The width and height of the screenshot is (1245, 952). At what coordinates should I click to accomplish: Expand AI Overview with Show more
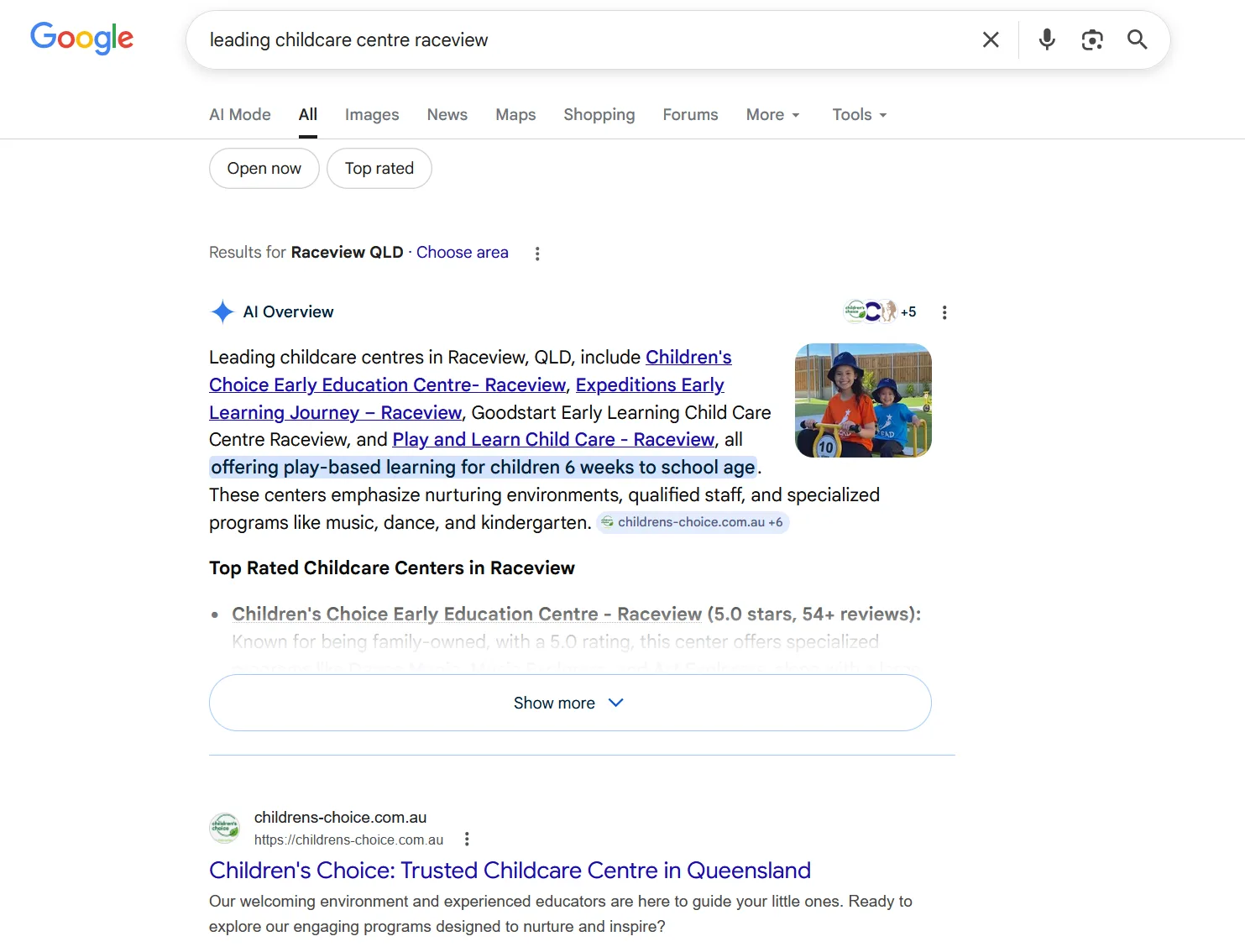pos(570,703)
